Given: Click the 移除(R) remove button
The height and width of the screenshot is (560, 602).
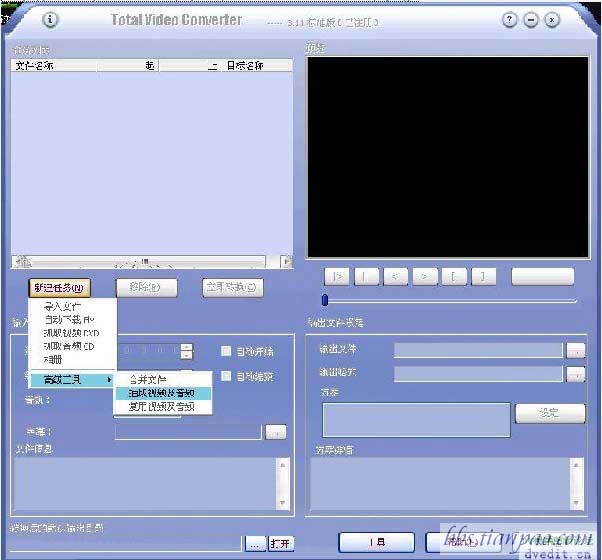Looking at the screenshot, I should click(x=147, y=287).
